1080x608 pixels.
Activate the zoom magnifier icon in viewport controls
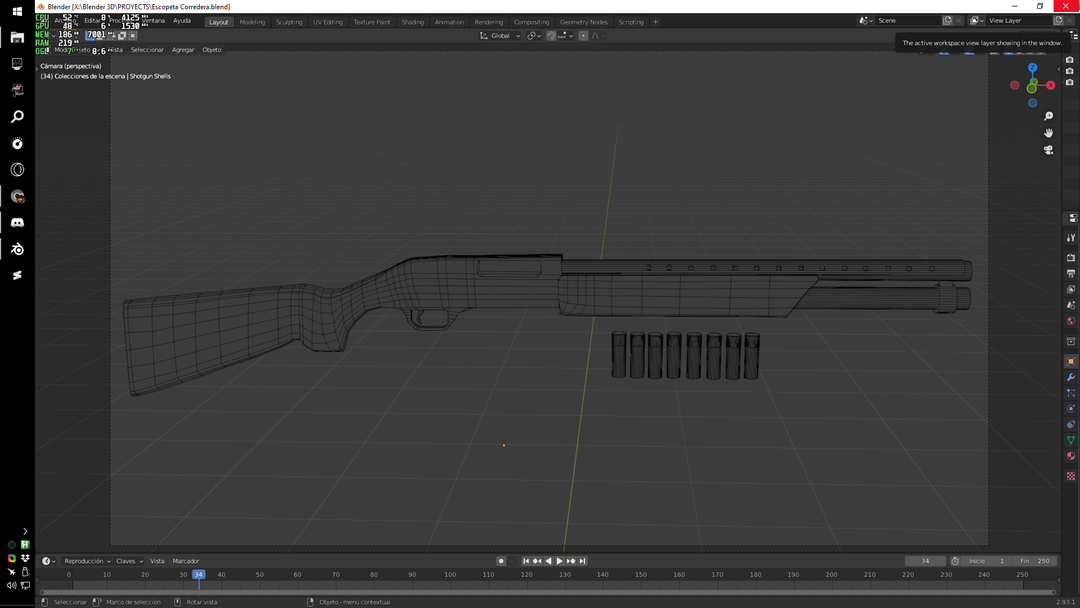[1048, 116]
